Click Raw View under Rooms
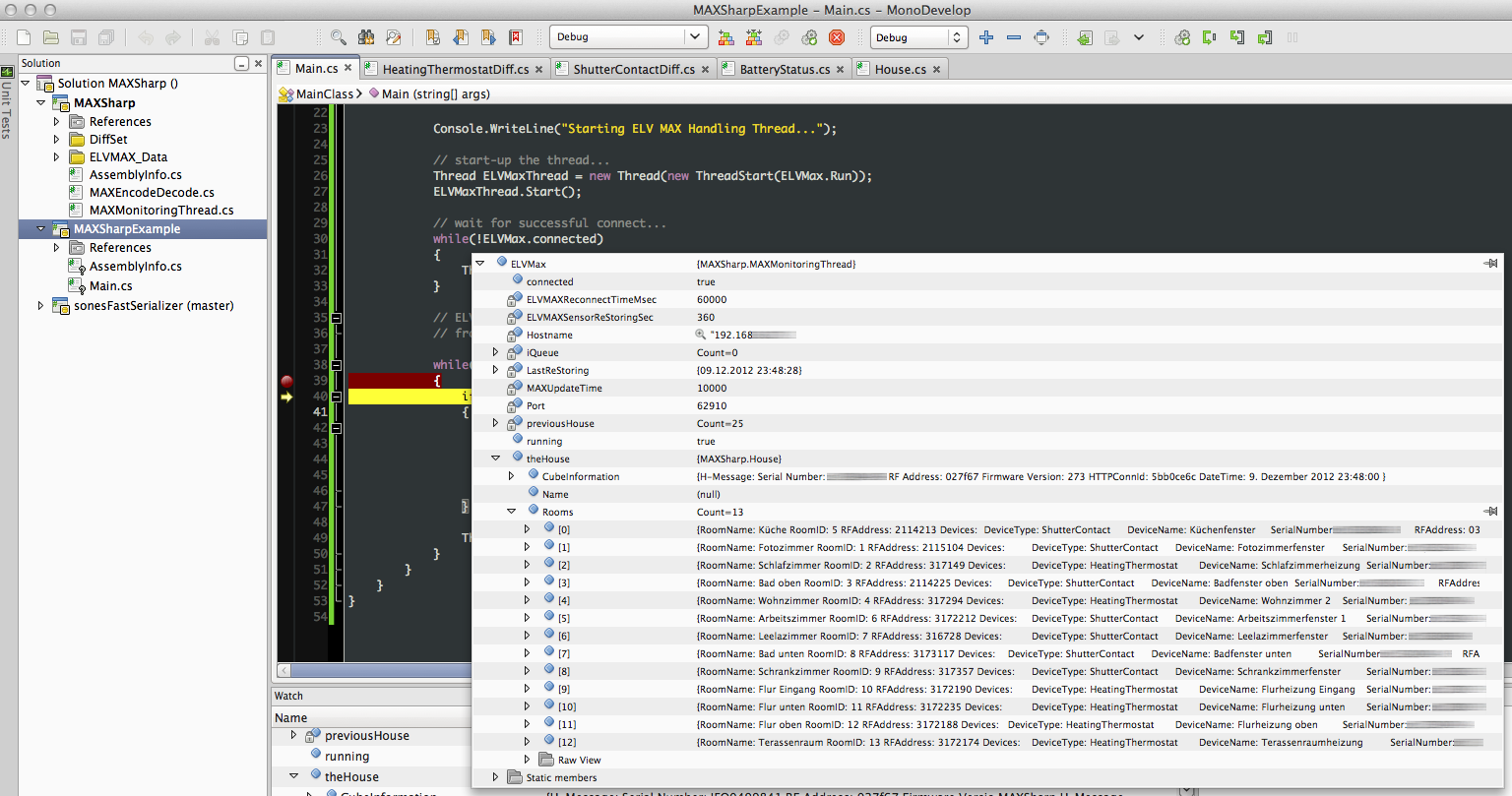 (579, 760)
